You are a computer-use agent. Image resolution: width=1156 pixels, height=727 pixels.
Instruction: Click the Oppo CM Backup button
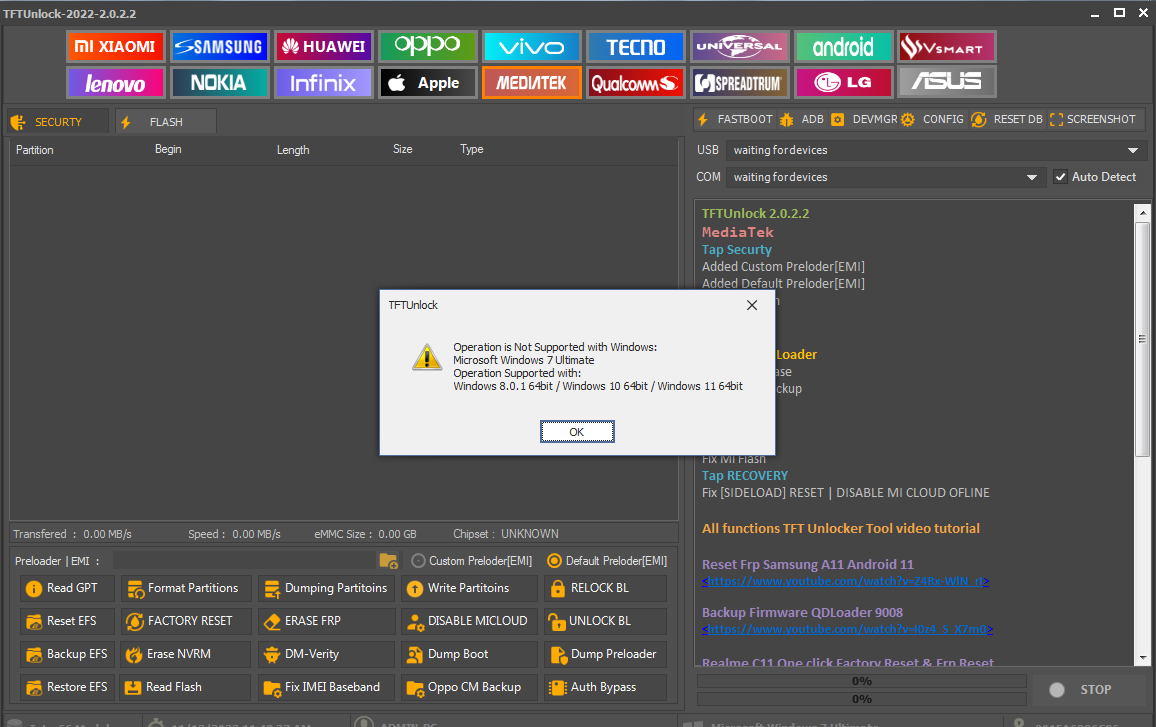[470, 687]
